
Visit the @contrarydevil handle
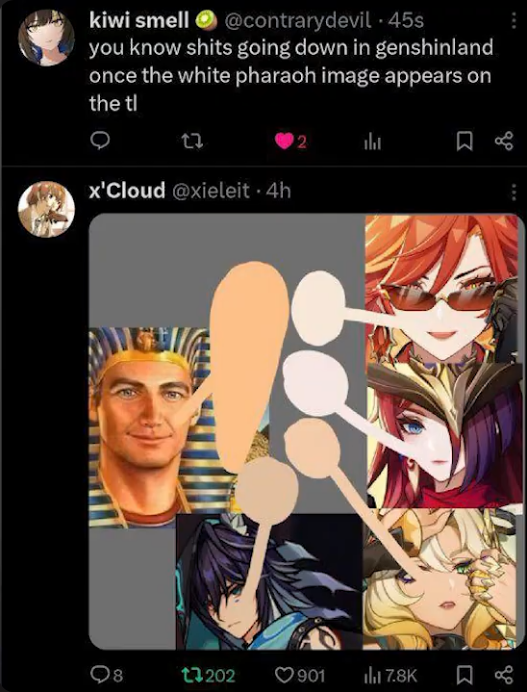pyautogui.click(x=298, y=20)
